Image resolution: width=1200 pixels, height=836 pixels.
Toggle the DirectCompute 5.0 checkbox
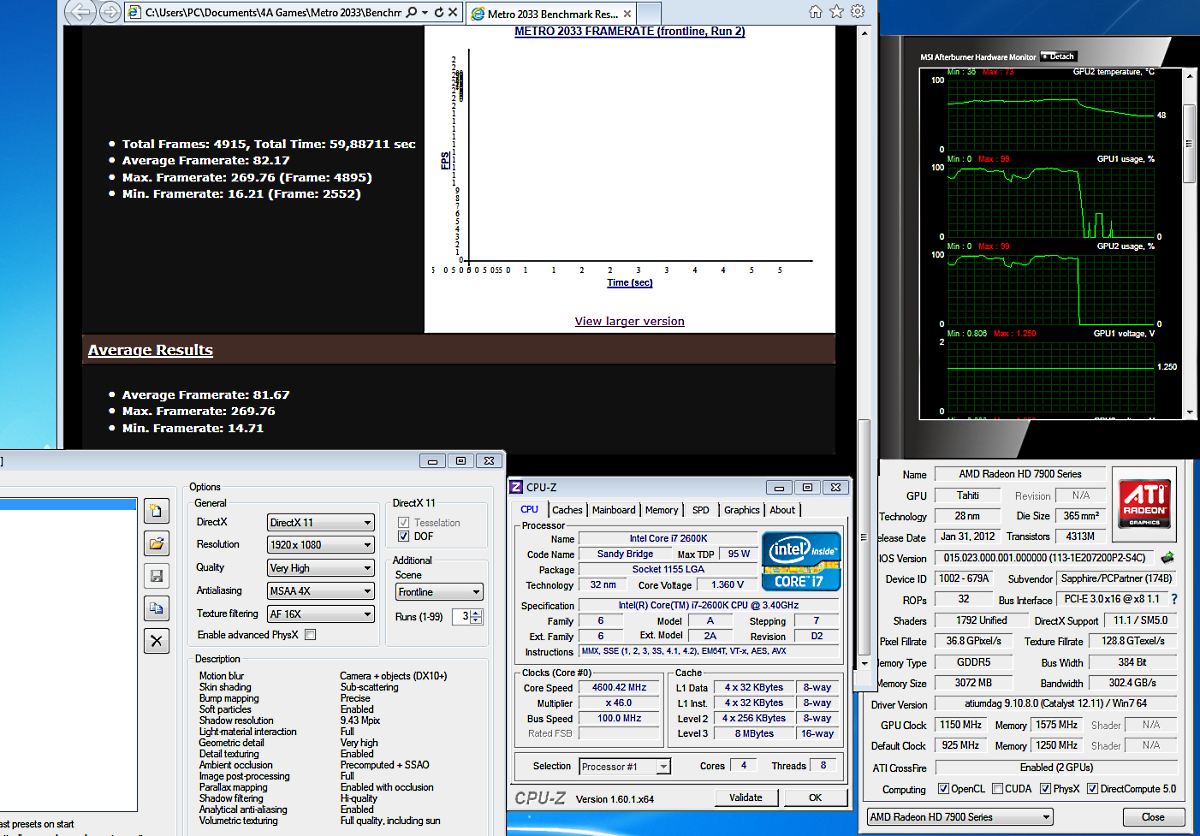pyautogui.click(x=1093, y=789)
